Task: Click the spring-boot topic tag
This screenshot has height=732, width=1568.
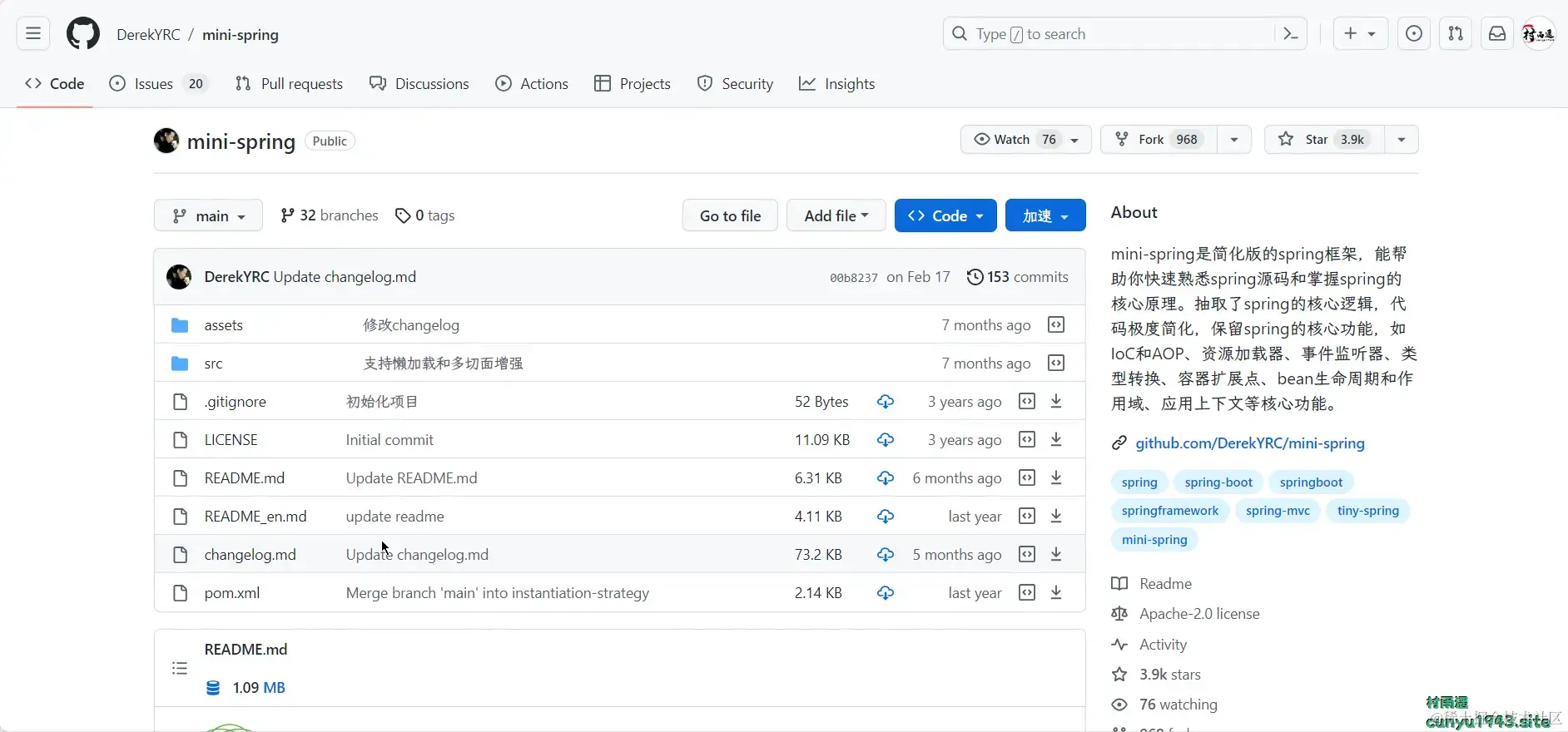Action: pos(1218,482)
